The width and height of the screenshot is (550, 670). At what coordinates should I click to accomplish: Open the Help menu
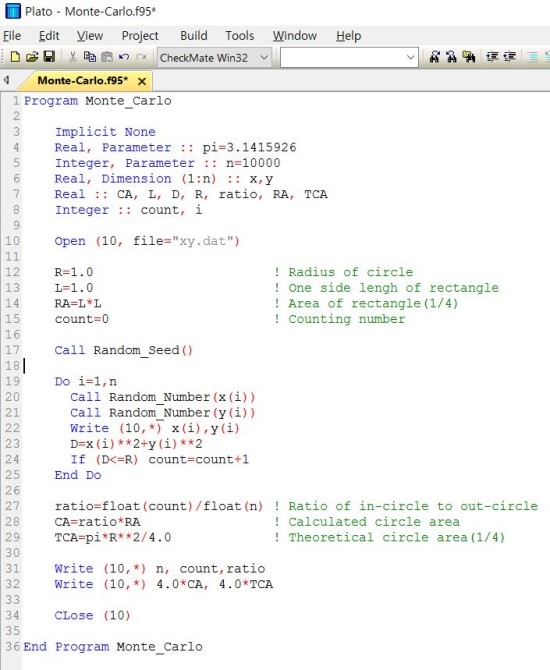point(348,36)
